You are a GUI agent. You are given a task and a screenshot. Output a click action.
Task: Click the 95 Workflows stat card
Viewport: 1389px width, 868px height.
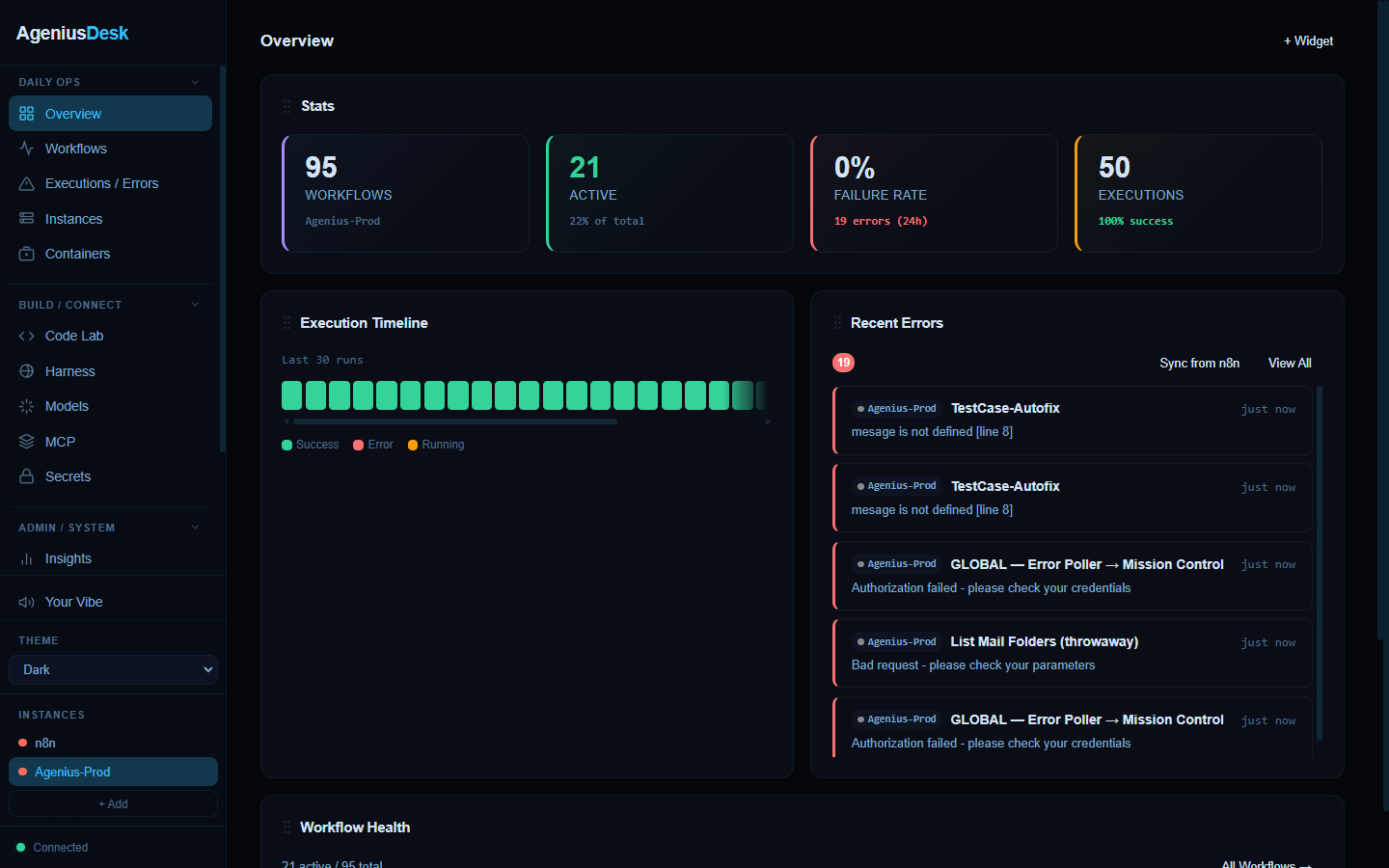pos(405,193)
